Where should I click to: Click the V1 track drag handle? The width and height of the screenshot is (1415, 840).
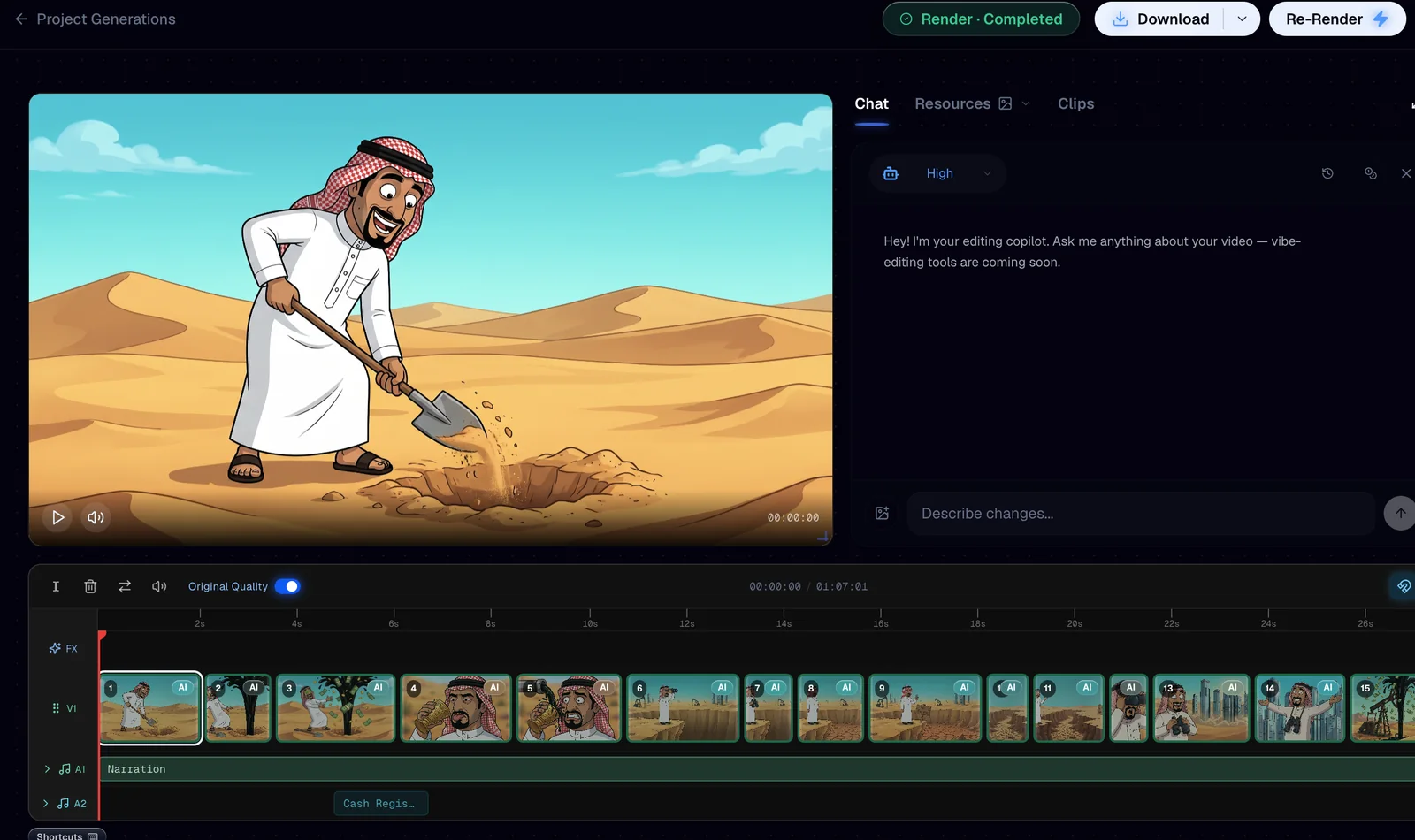[56, 709]
